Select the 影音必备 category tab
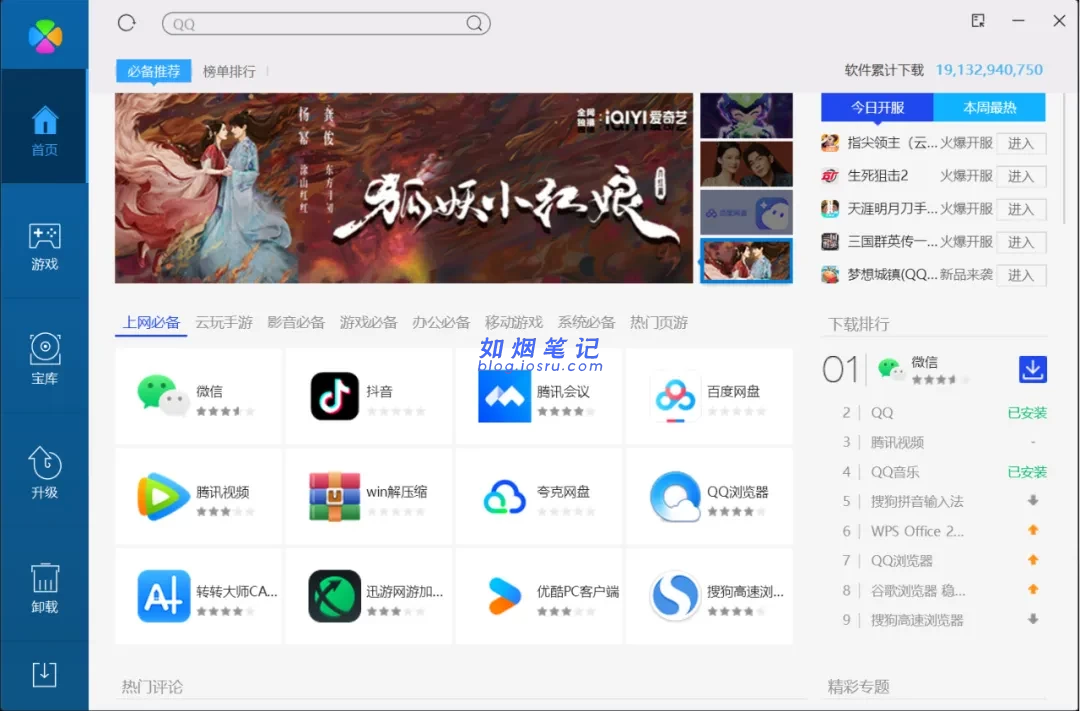The image size is (1080, 711). click(x=296, y=322)
